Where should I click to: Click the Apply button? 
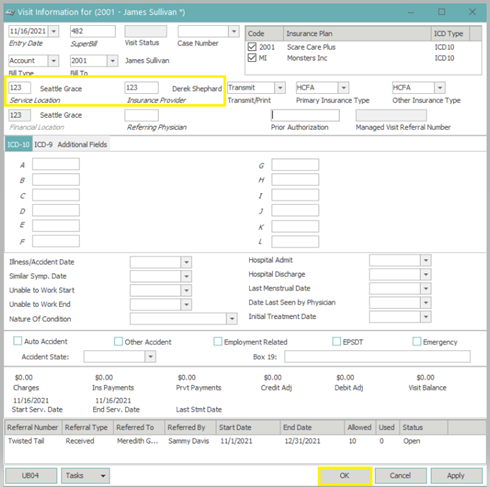(x=456, y=476)
